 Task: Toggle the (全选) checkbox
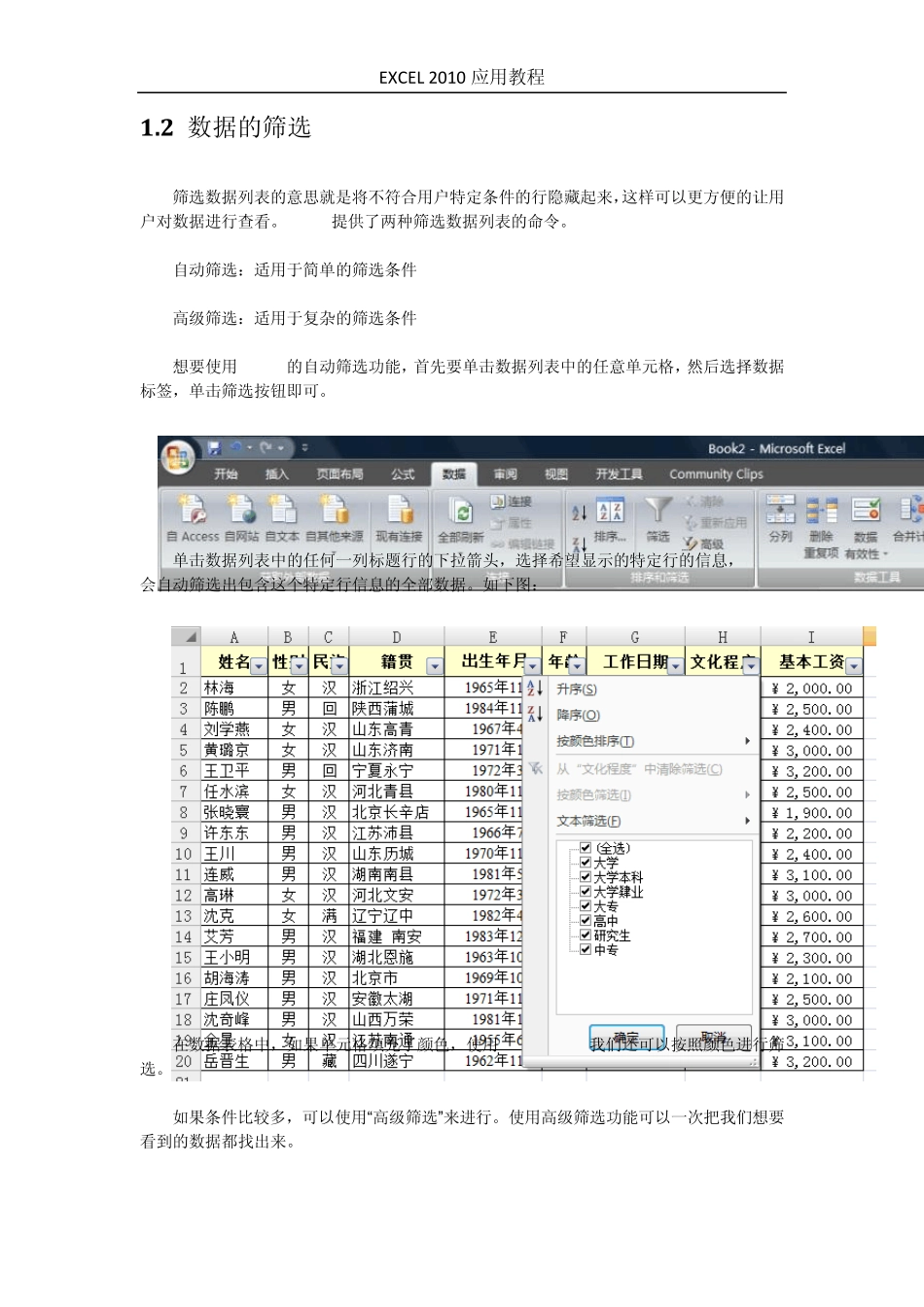(586, 848)
